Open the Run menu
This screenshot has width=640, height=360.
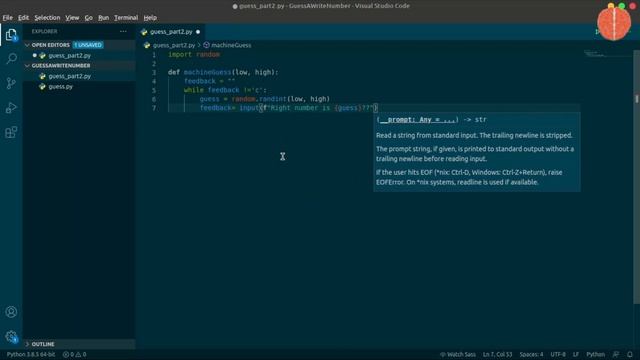point(103,18)
